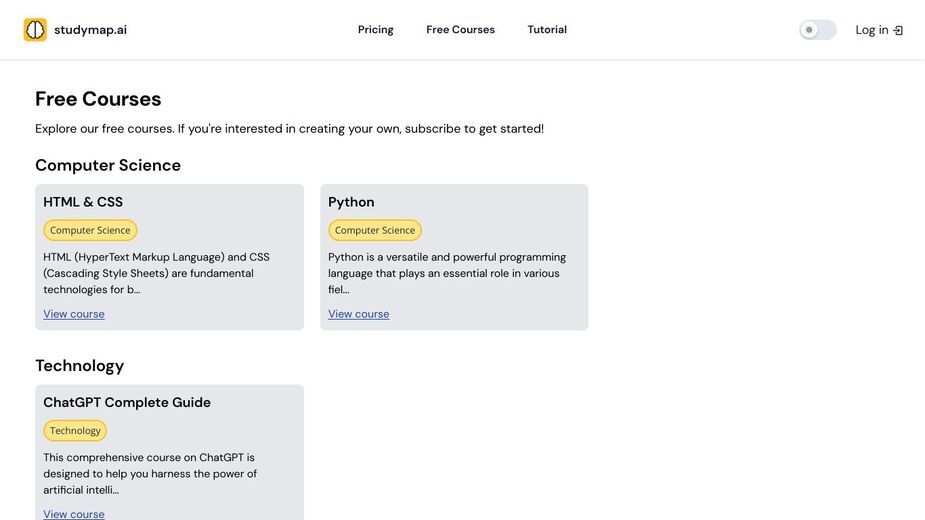Go to Free Courses in navigation
Screen dimensions: 925x520
point(460,30)
